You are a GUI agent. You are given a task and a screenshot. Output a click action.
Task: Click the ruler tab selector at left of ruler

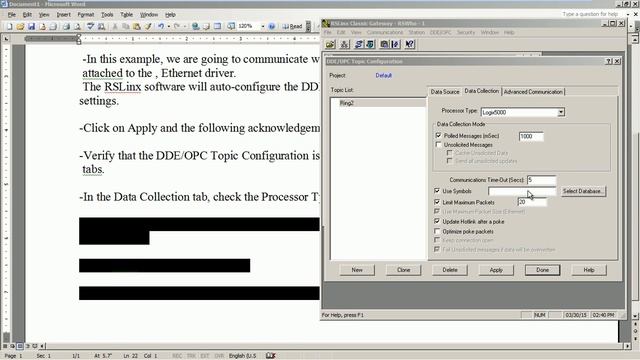pyautogui.click(x=6, y=38)
